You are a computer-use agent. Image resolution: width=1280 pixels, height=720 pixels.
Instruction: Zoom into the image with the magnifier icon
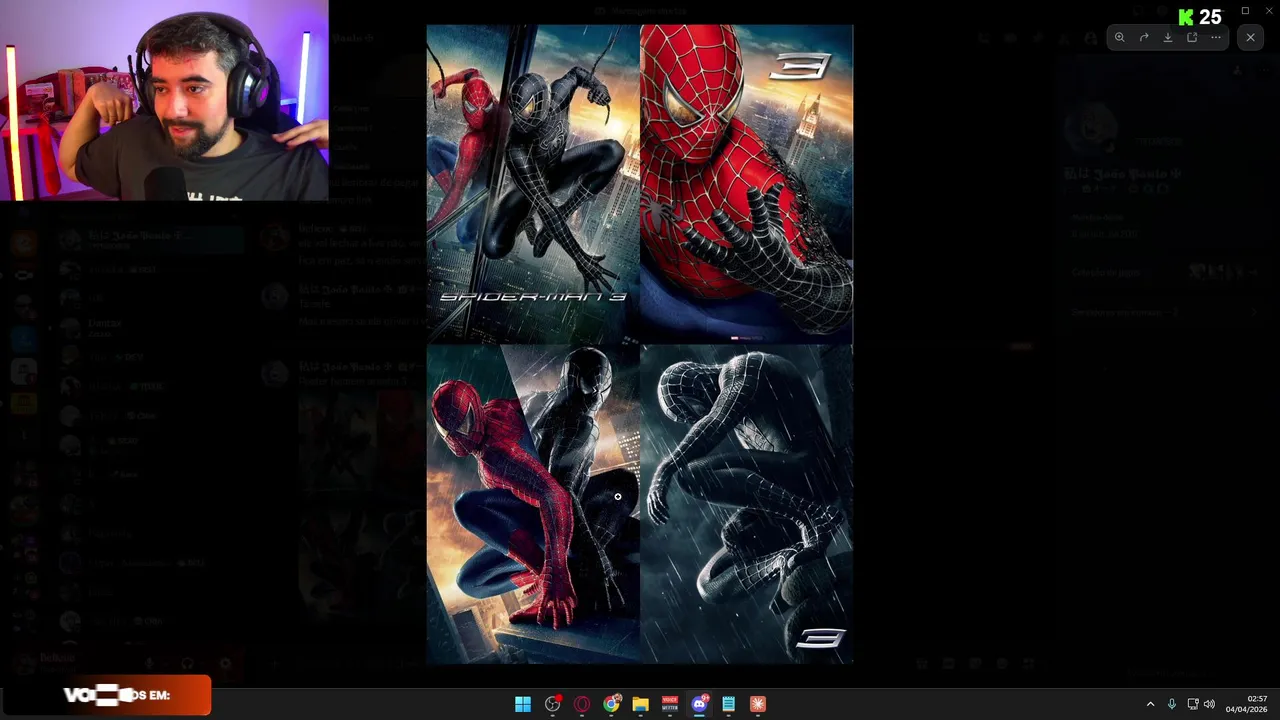[1120, 38]
